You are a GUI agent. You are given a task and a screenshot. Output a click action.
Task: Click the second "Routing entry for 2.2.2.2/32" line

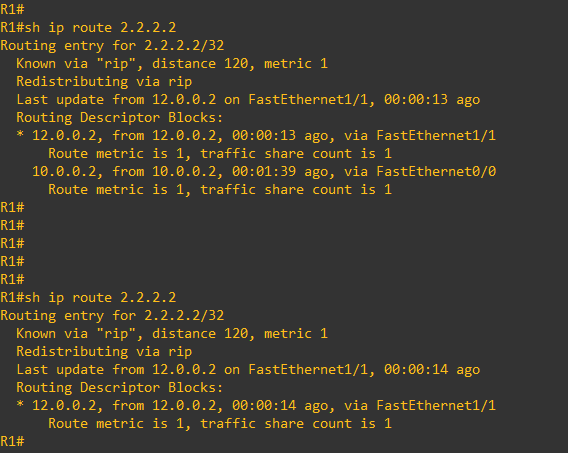pyautogui.click(x=112, y=316)
